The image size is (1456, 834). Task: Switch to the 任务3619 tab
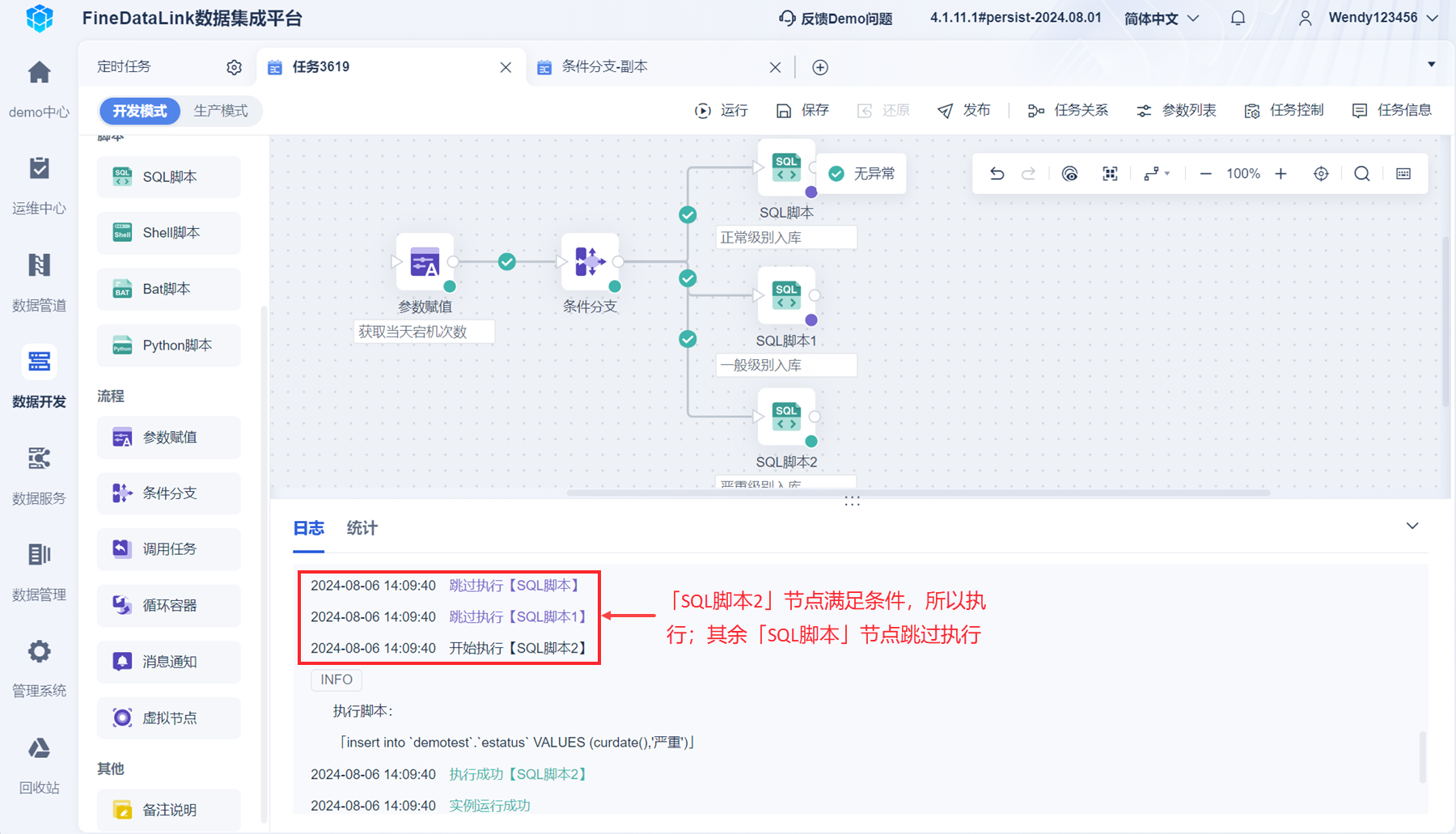click(x=392, y=67)
